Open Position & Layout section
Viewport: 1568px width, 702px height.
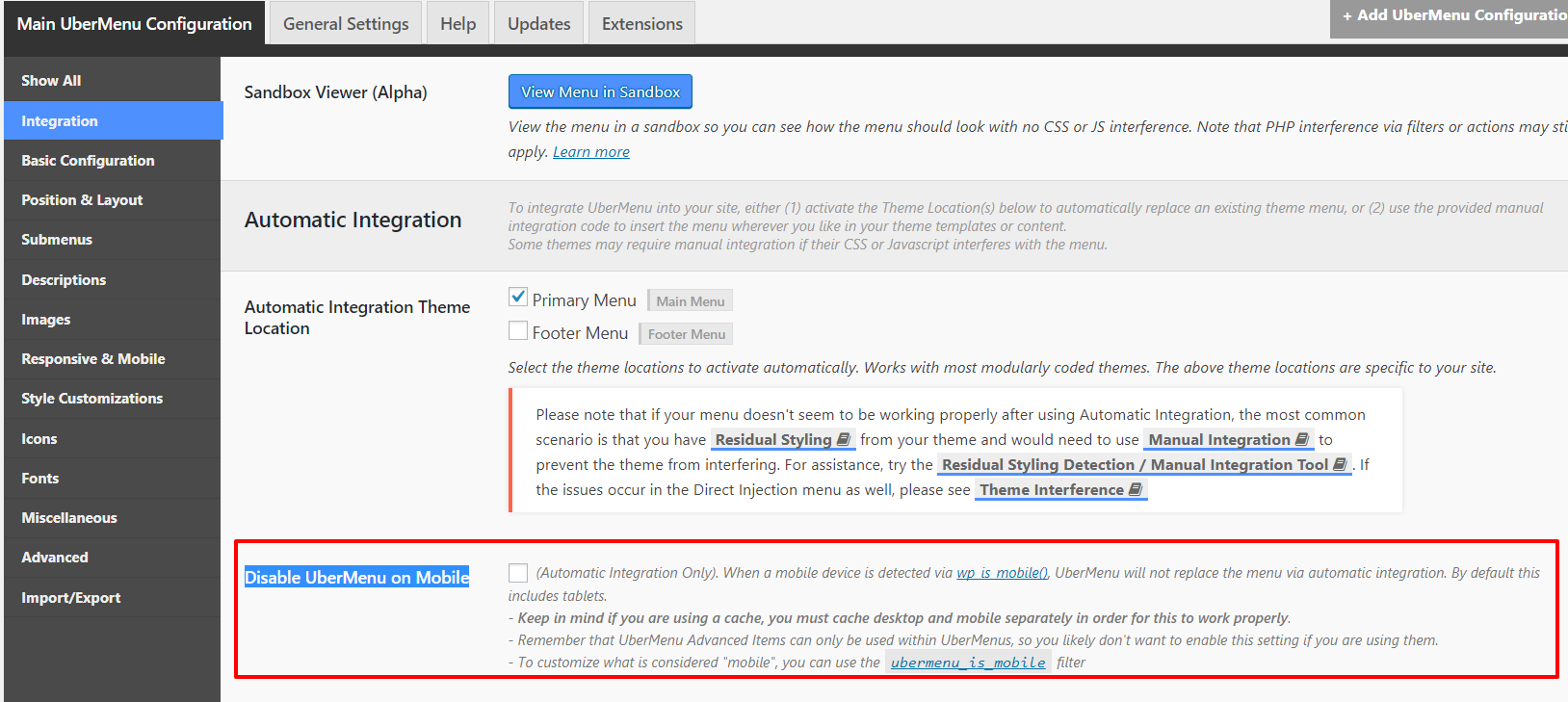pyautogui.click(x=112, y=200)
